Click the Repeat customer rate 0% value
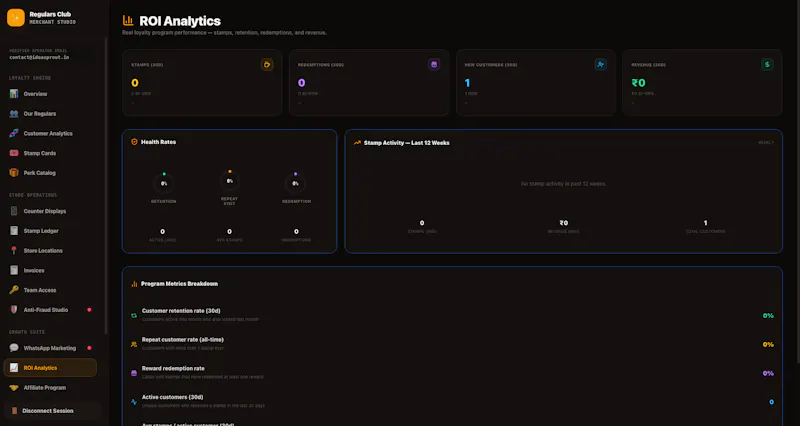The image size is (800, 426). (x=768, y=344)
